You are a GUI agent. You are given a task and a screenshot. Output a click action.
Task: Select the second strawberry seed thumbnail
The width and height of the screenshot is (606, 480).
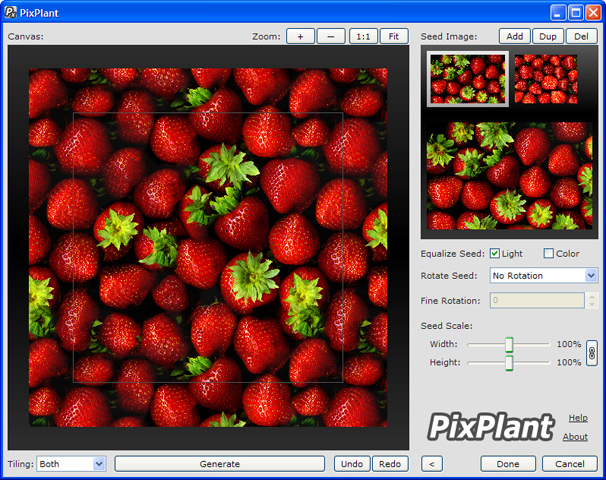(x=545, y=79)
